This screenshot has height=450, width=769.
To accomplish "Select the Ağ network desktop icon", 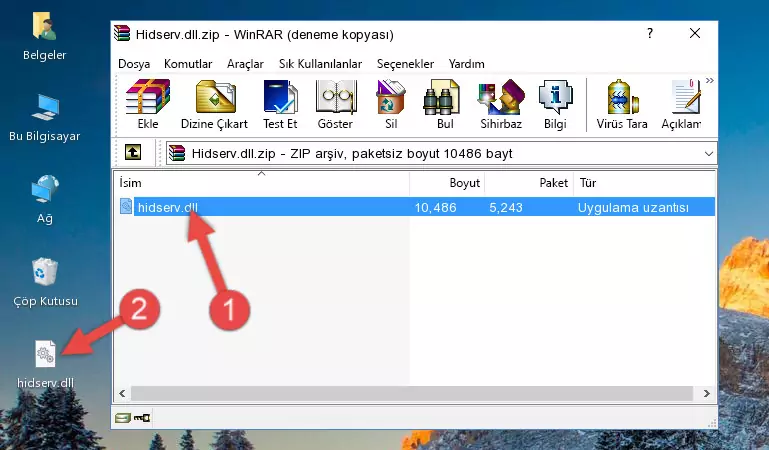I will (45, 200).
